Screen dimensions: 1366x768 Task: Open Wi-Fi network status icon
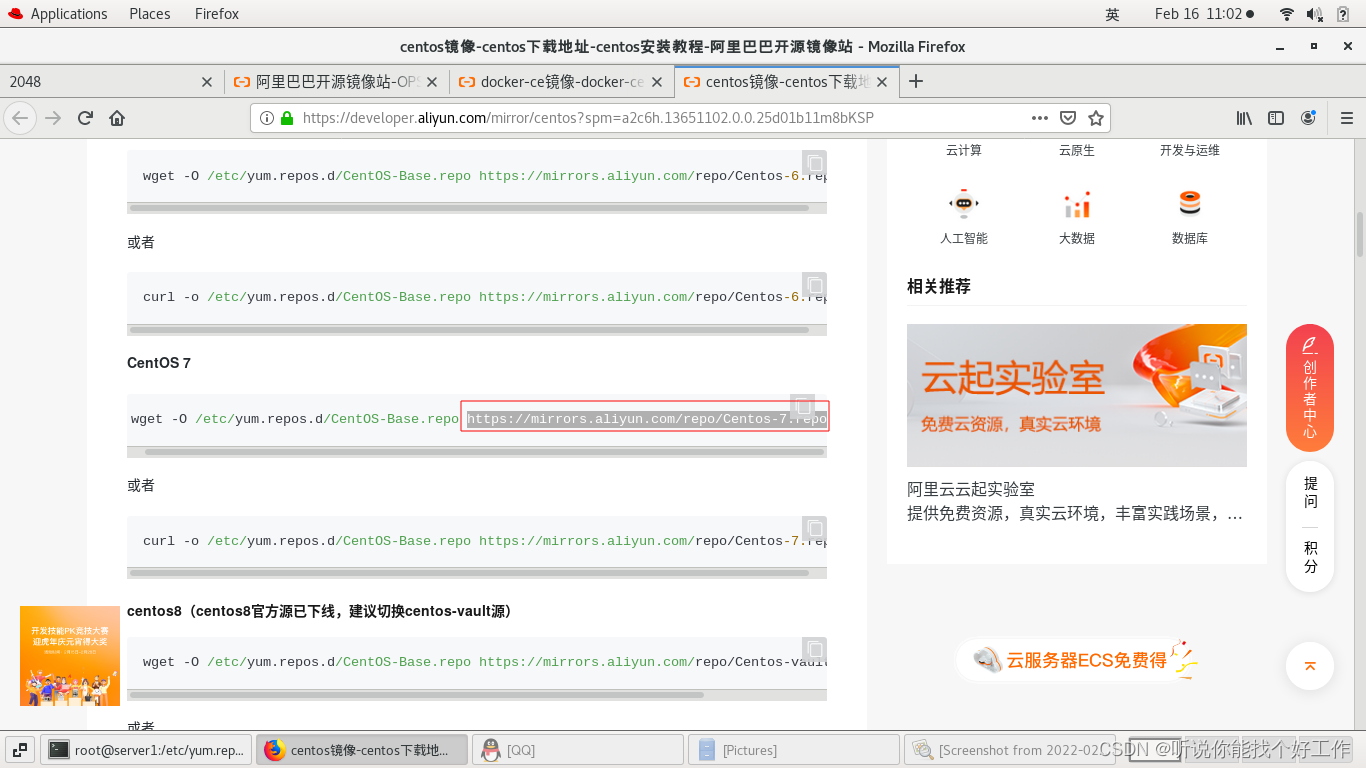(x=1287, y=14)
